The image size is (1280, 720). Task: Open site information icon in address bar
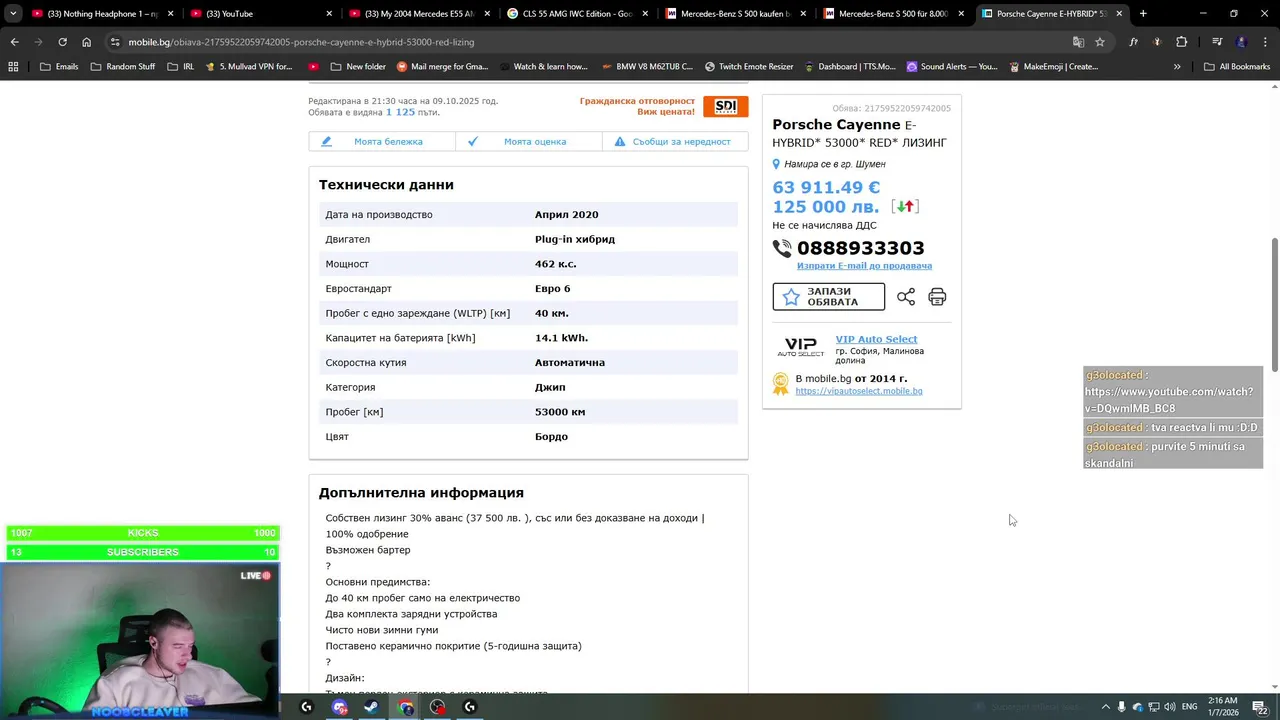pyautogui.click(x=115, y=42)
